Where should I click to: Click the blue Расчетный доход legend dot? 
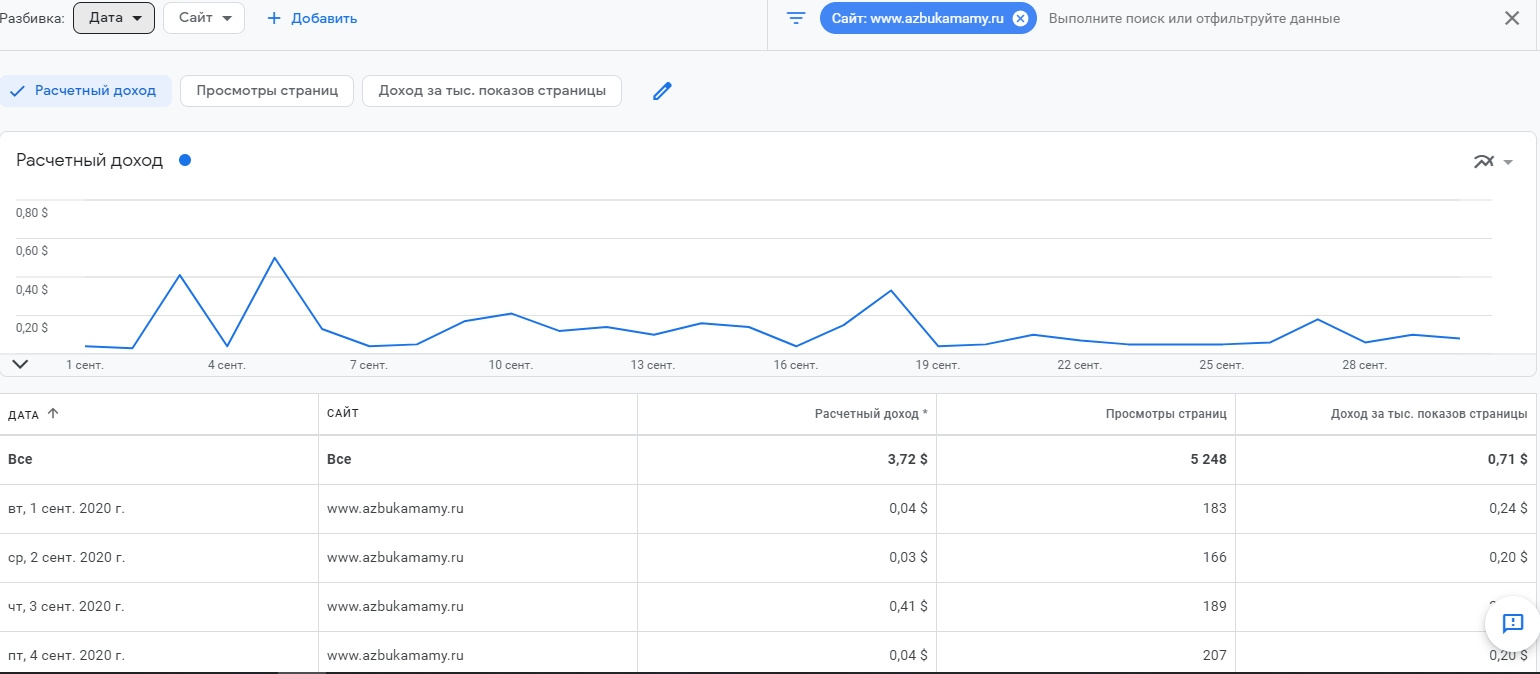coord(185,160)
